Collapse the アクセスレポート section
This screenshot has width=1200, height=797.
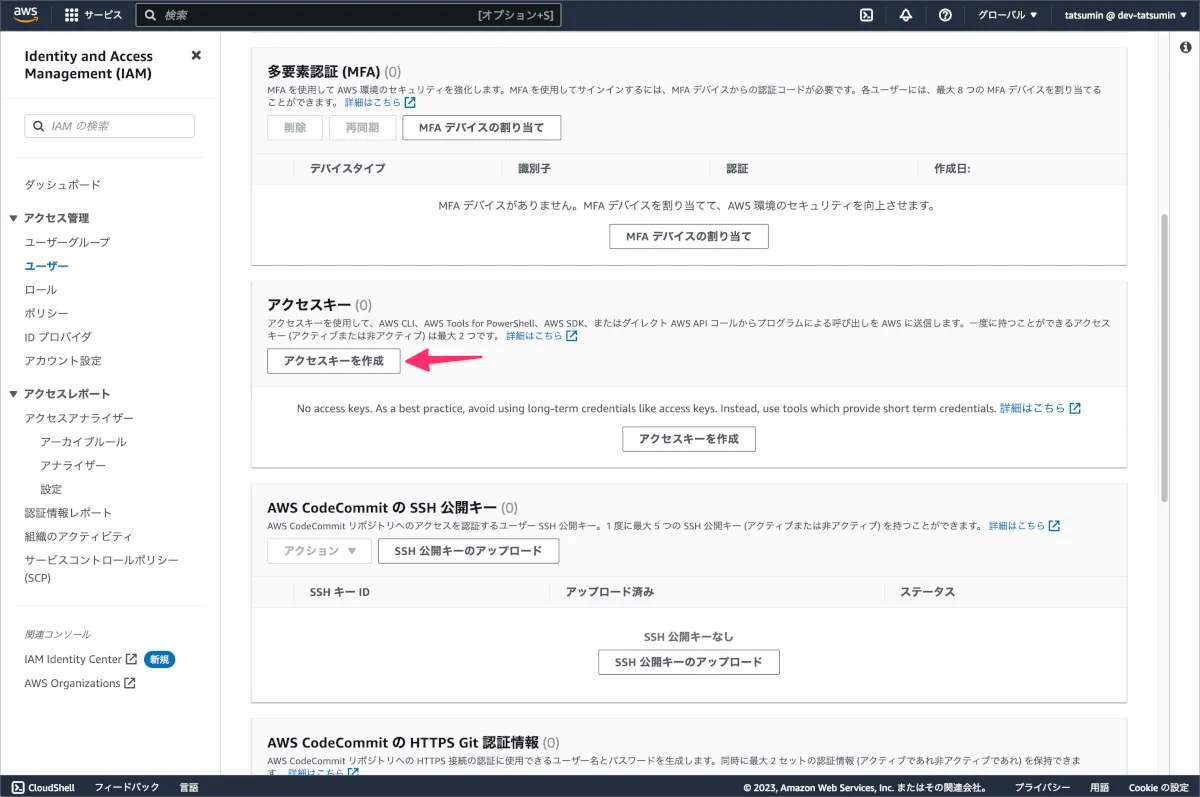14,394
